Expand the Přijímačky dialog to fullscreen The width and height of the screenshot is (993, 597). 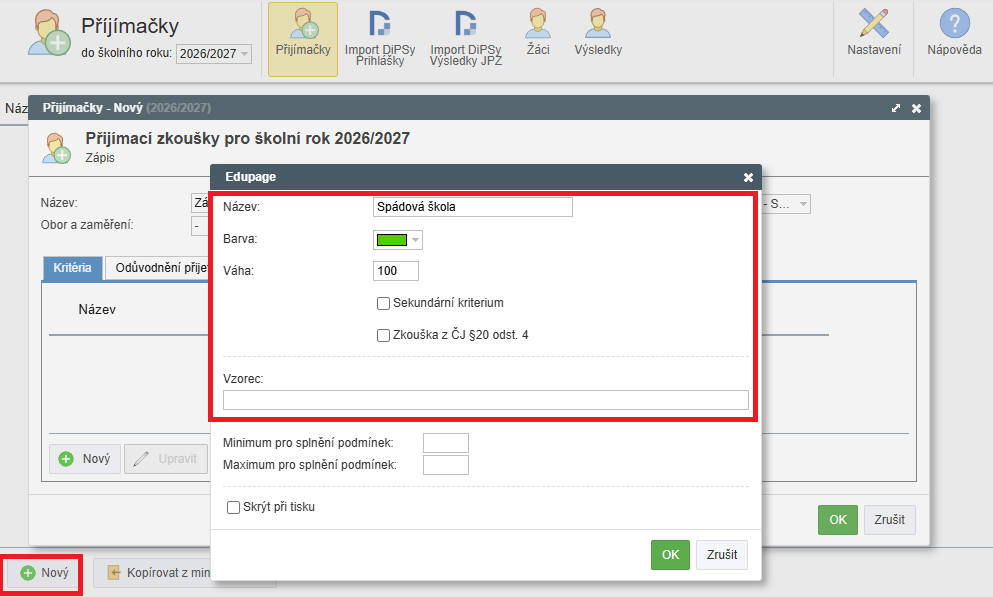click(896, 108)
